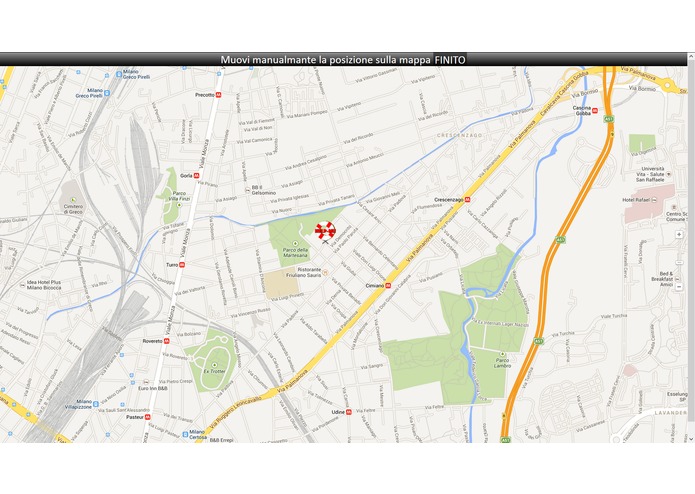Image resolution: width=695 pixels, height=494 pixels.
Task: Click the scrollbar down arrow
Action: pyautogui.click(x=691, y=439)
